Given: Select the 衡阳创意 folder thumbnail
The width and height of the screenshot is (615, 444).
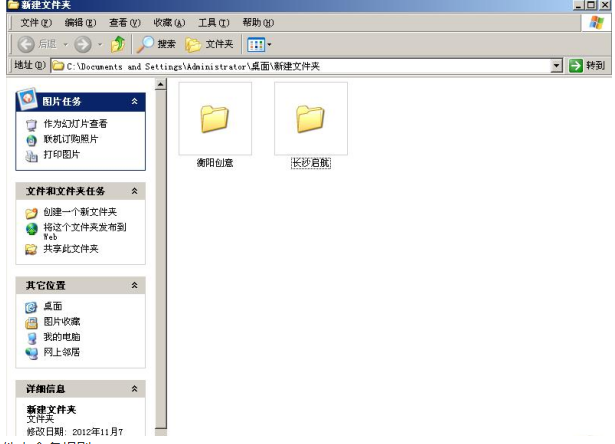Looking at the screenshot, I should pos(215,118).
